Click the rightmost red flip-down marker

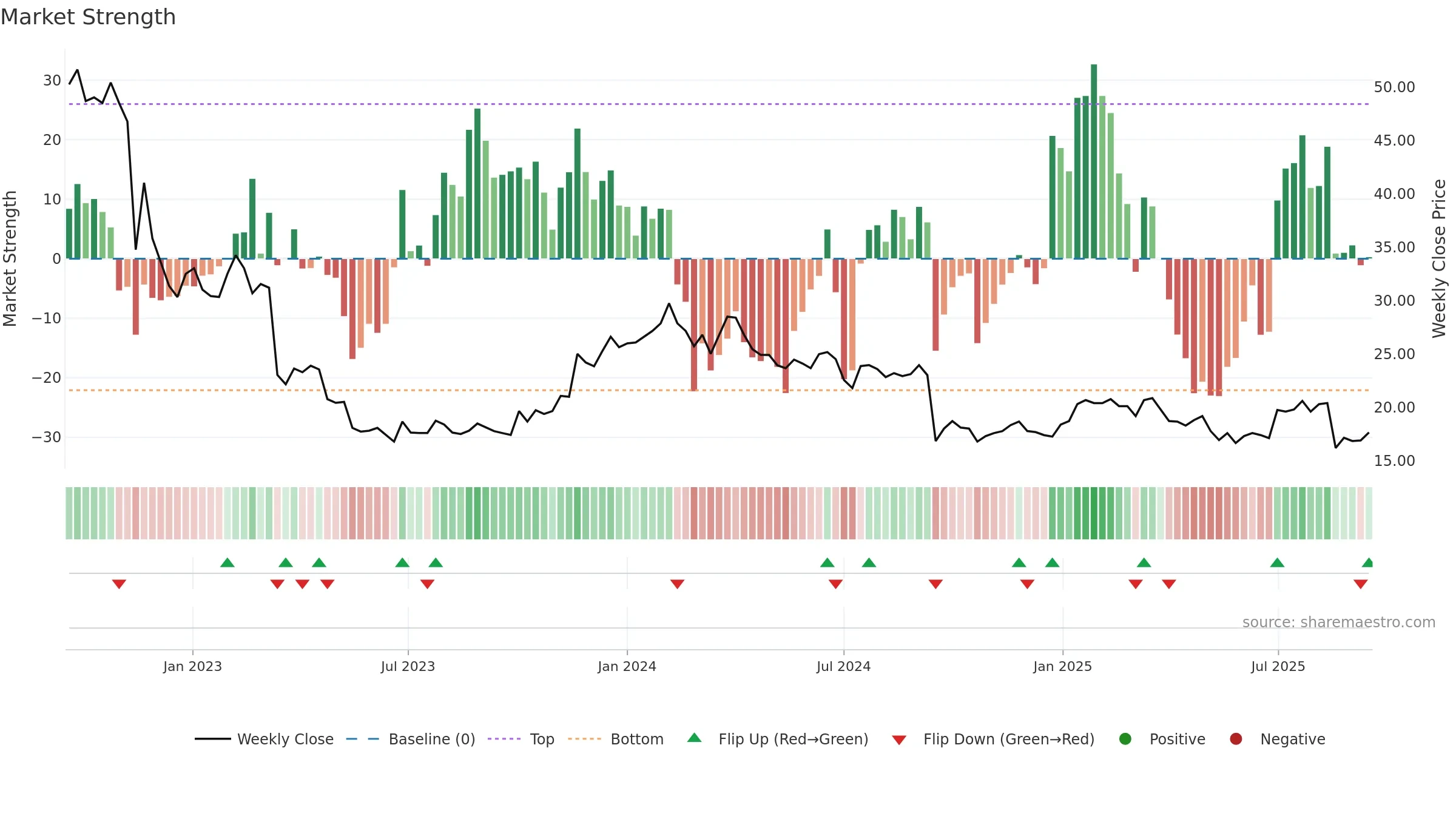(1360, 584)
